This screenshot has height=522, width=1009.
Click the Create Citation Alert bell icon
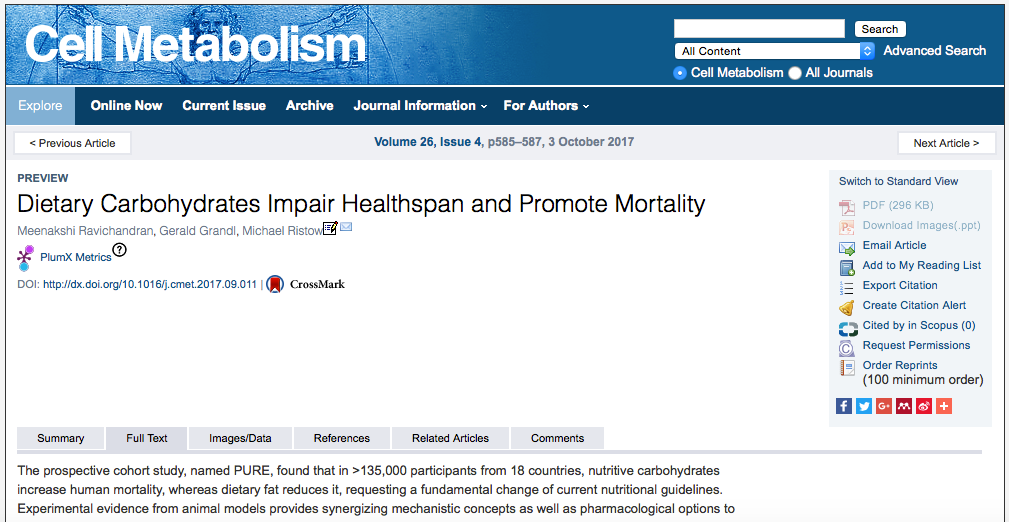coord(847,306)
